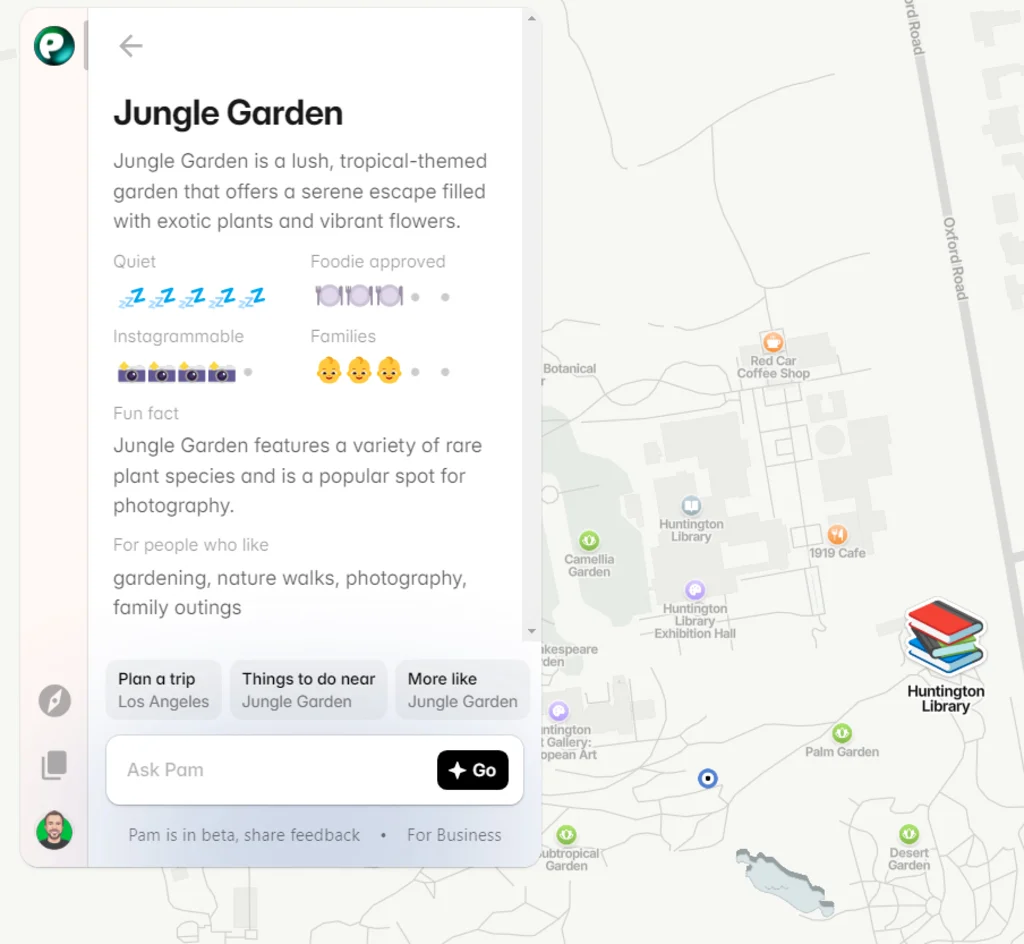
Task: Click the Quiet sleep rating icons
Action: (x=191, y=298)
